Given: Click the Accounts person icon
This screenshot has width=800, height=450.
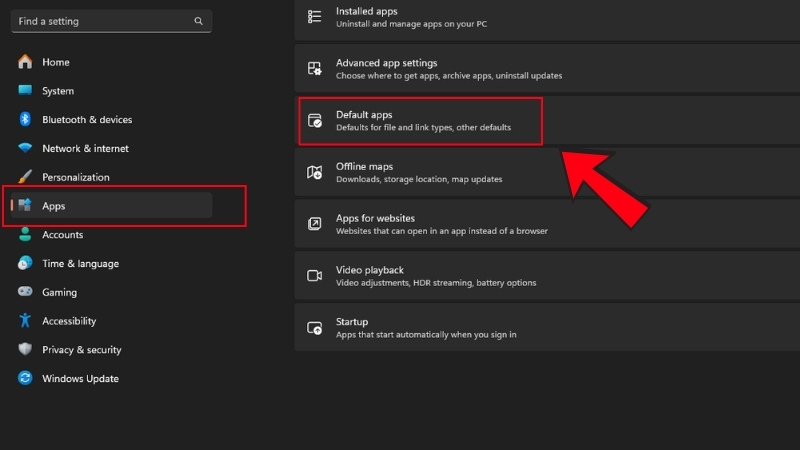Looking at the screenshot, I should 25,234.
